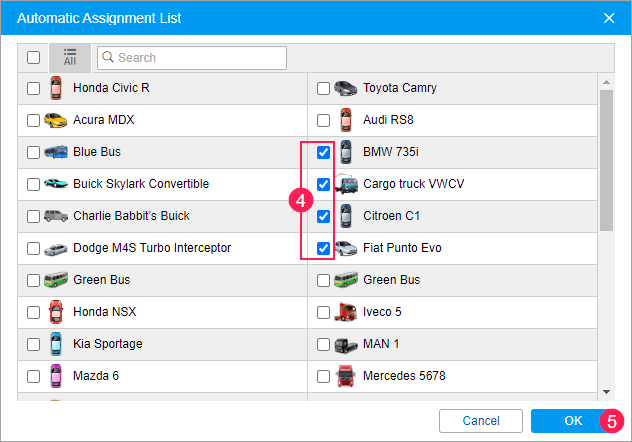Click the Audi RS8 label
The image size is (632, 442).
point(388,120)
